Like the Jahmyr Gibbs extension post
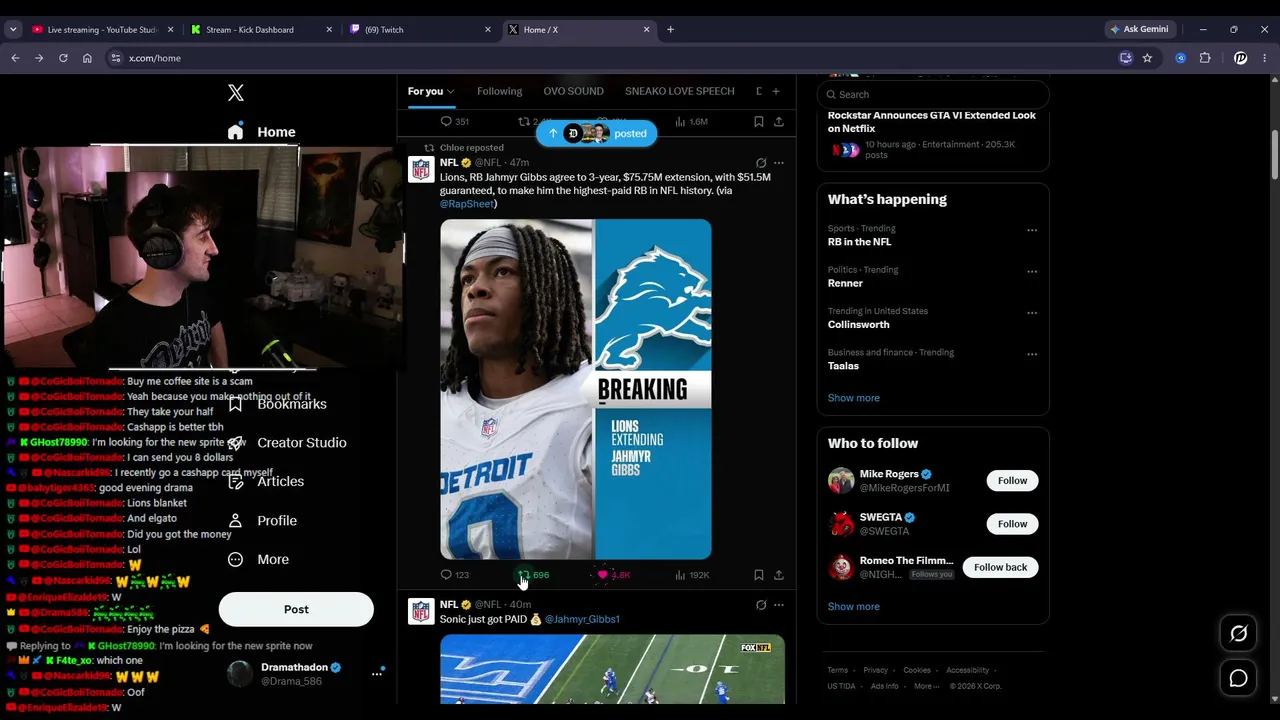The image size is (1280, 720). [603, 575]
